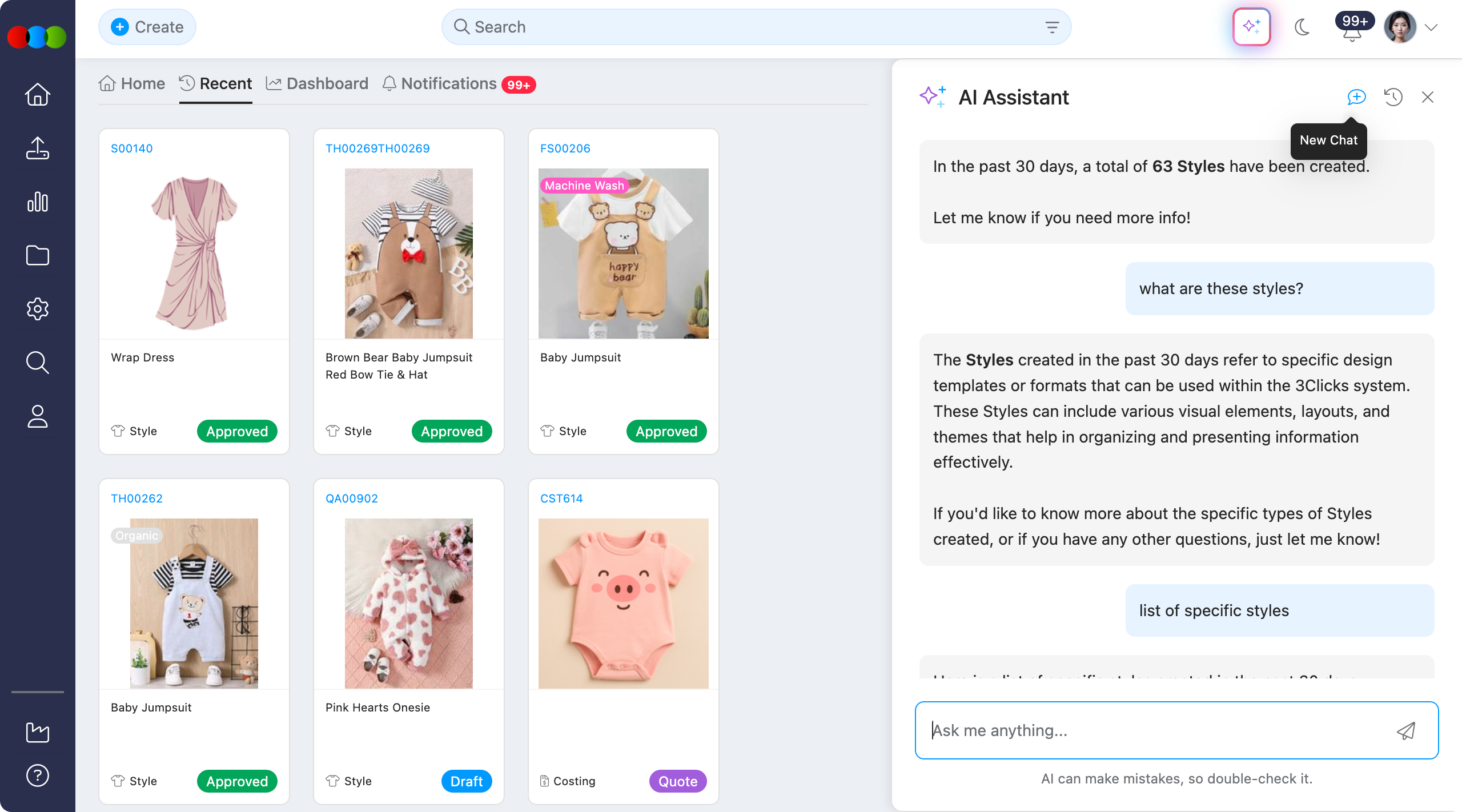1462x812 pixels.
Task: Click the Create button
Action: pyautogui.click(x=147, y=26)
